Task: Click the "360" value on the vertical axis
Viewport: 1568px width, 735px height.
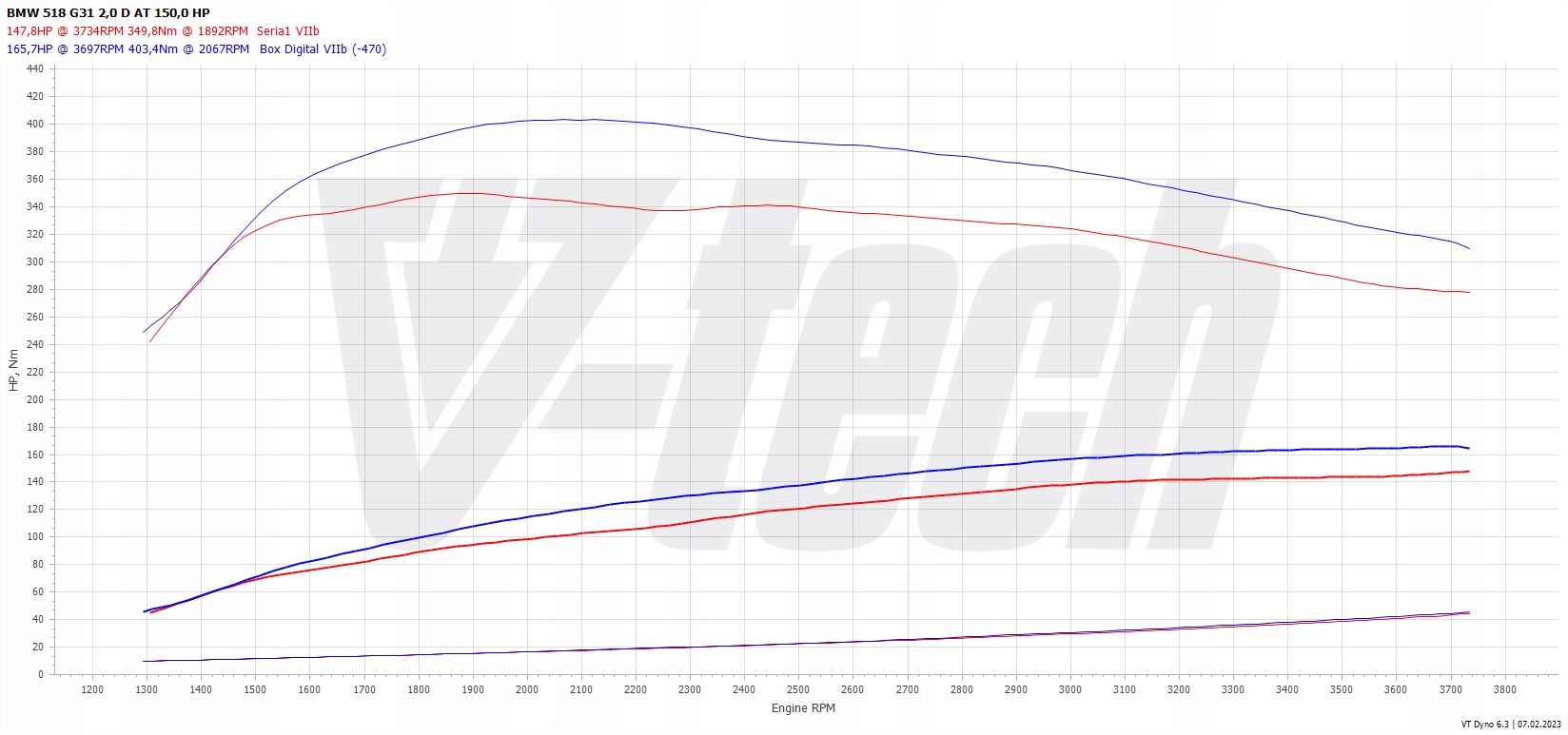Action: (x=35, y=180)
